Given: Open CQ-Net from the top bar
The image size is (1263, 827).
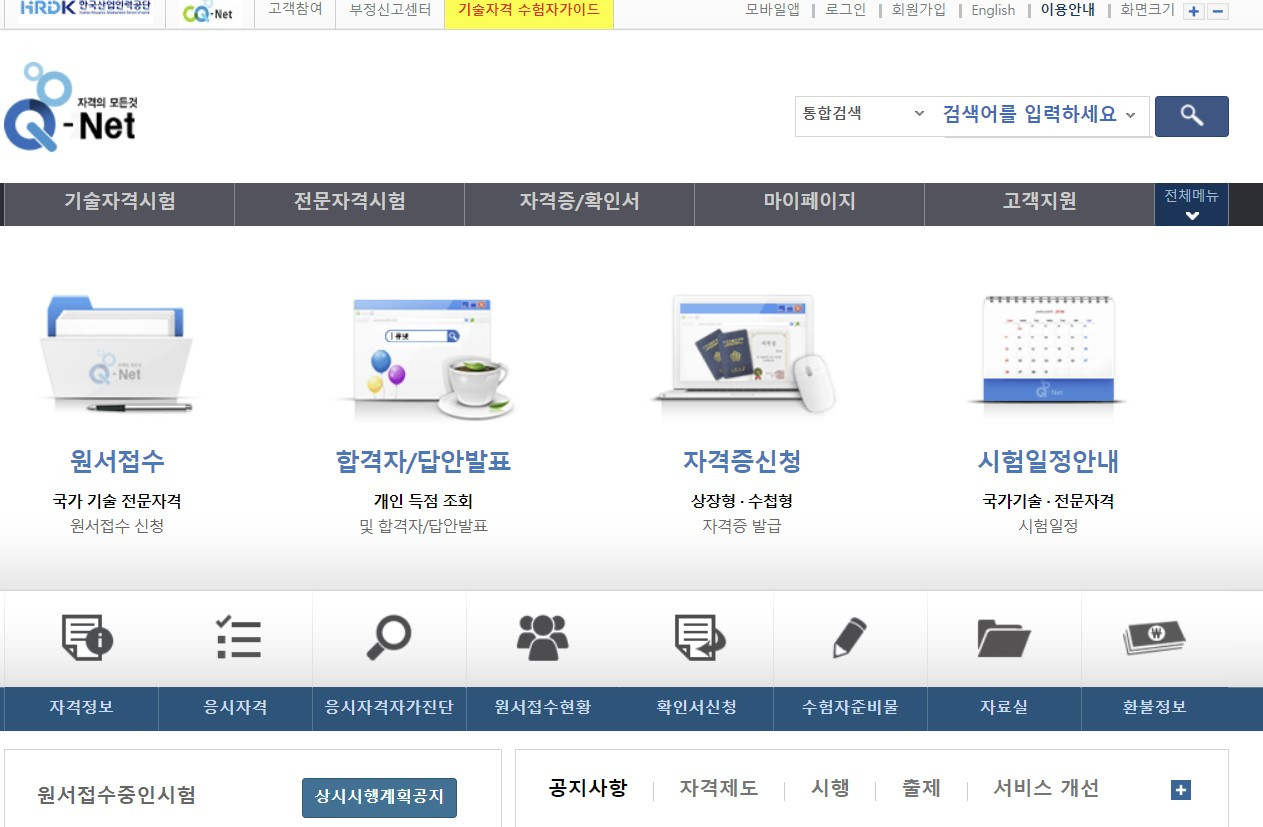Looking at the screenshot, I should pos(207,13).
